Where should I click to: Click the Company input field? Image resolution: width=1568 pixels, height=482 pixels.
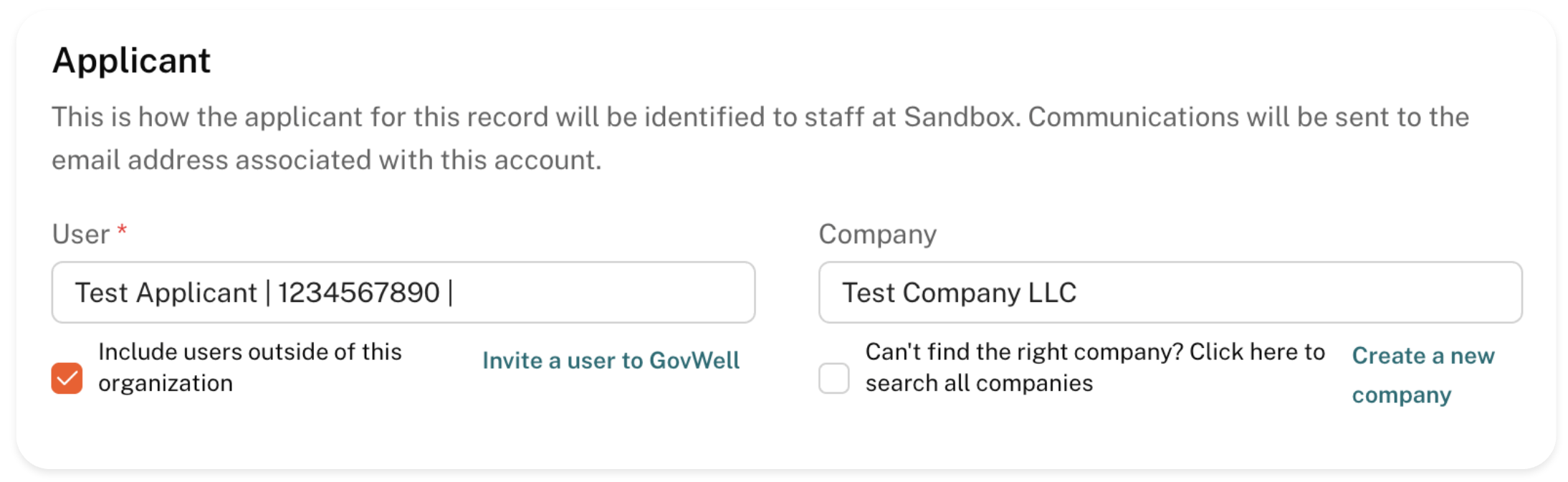[1170, 293]
